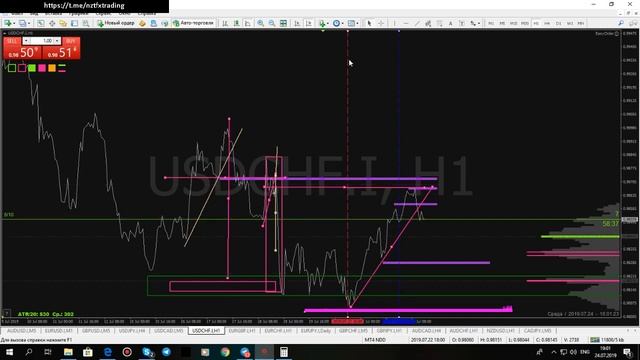The image size is (640, 360).
Task: Tile chart windows icon
Action: click(x=283, y=23)
